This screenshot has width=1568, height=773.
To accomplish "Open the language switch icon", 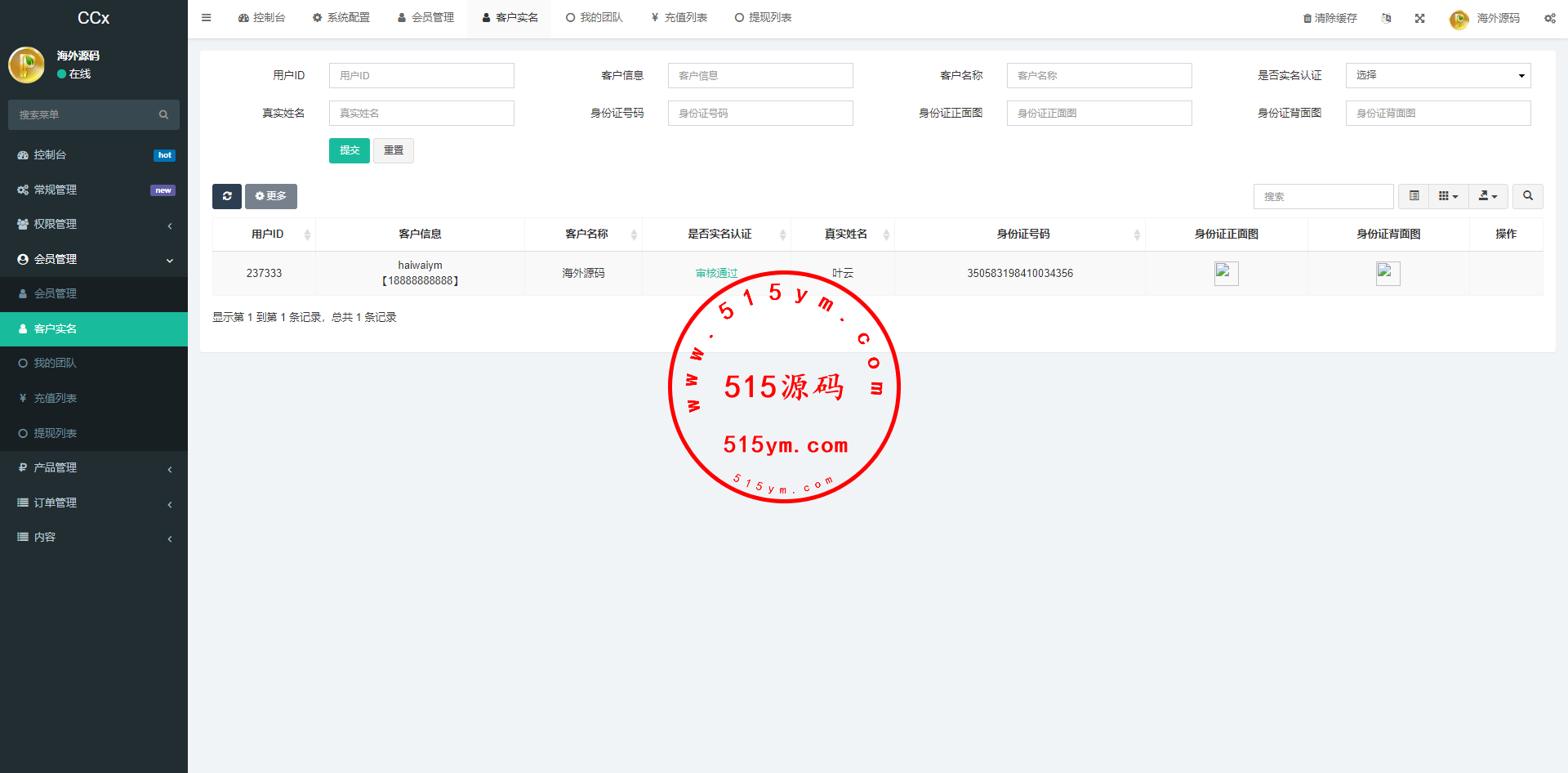I will [1386, 18].
